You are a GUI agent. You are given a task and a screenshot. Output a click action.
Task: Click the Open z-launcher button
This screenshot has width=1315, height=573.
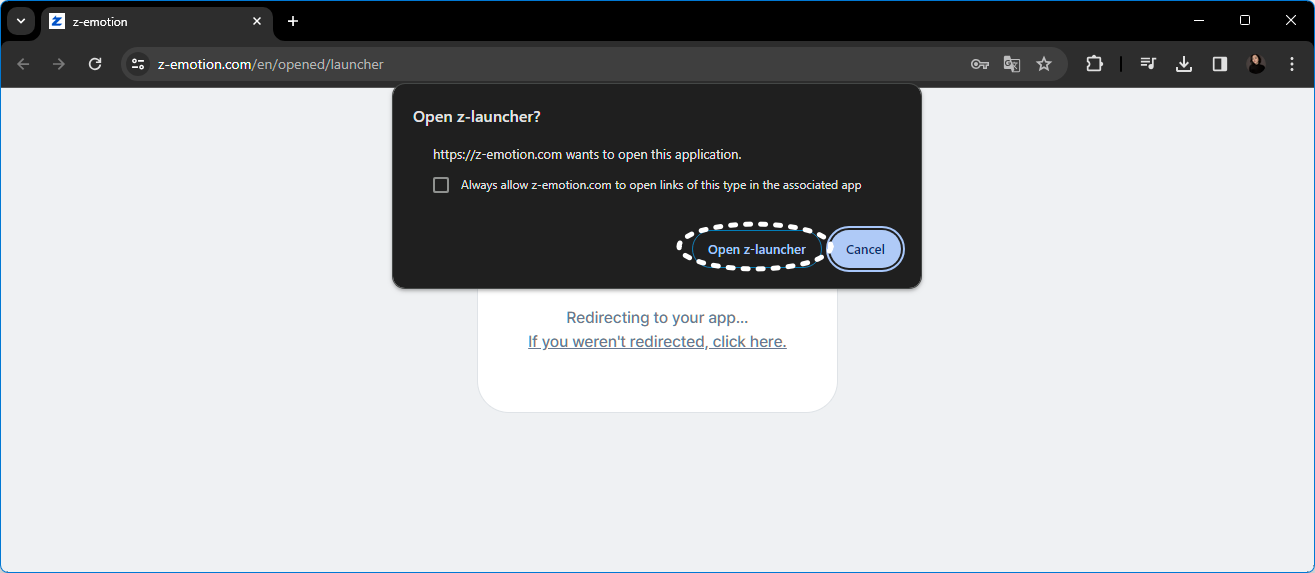click(756, 249)
